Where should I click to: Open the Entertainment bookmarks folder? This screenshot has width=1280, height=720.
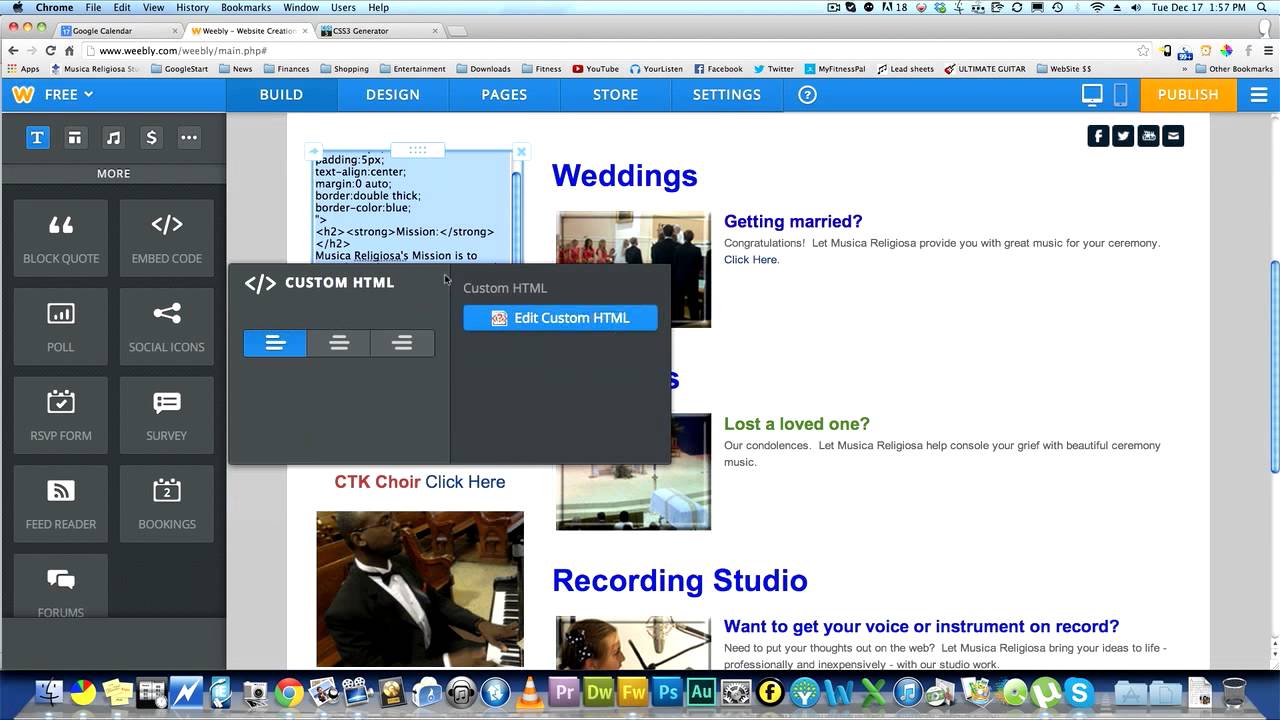pos(411,69)
